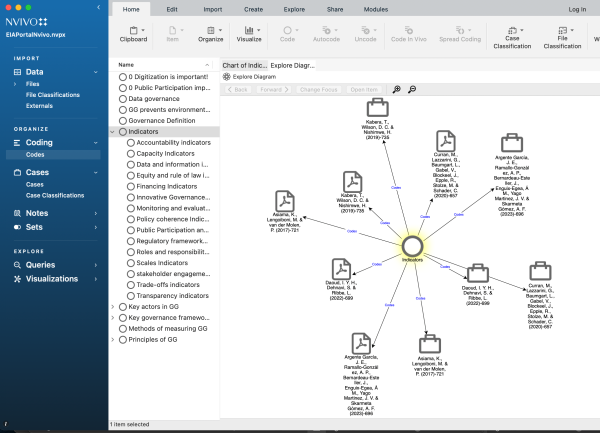This screenshot has width=600, height=433.
Task: Zoom in on the diagram with magnifier plus
Action: (397, 89)
